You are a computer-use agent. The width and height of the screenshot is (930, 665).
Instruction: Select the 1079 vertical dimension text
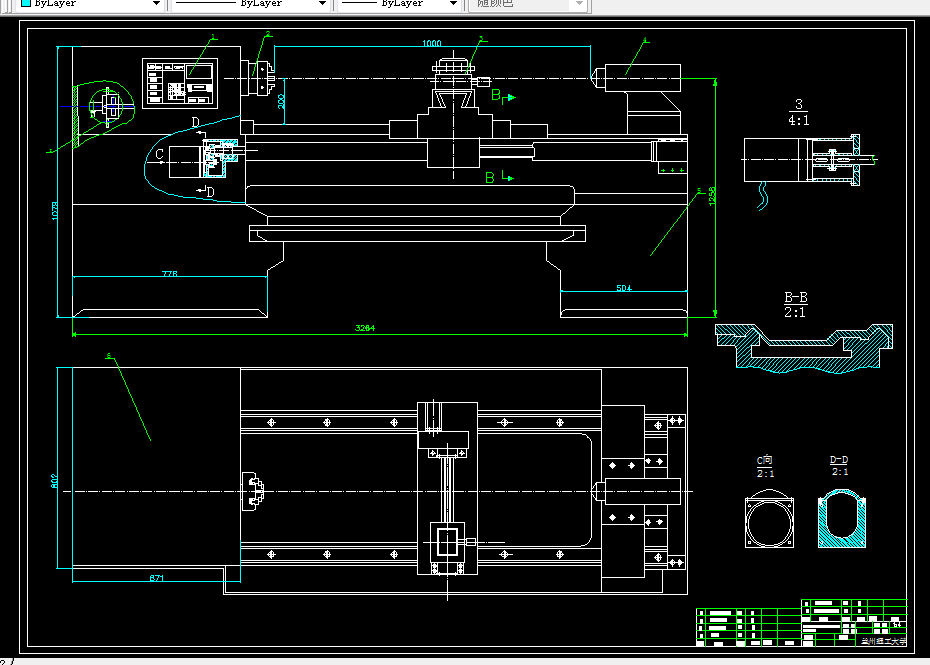pyautogui.click(x=55, y=210)
